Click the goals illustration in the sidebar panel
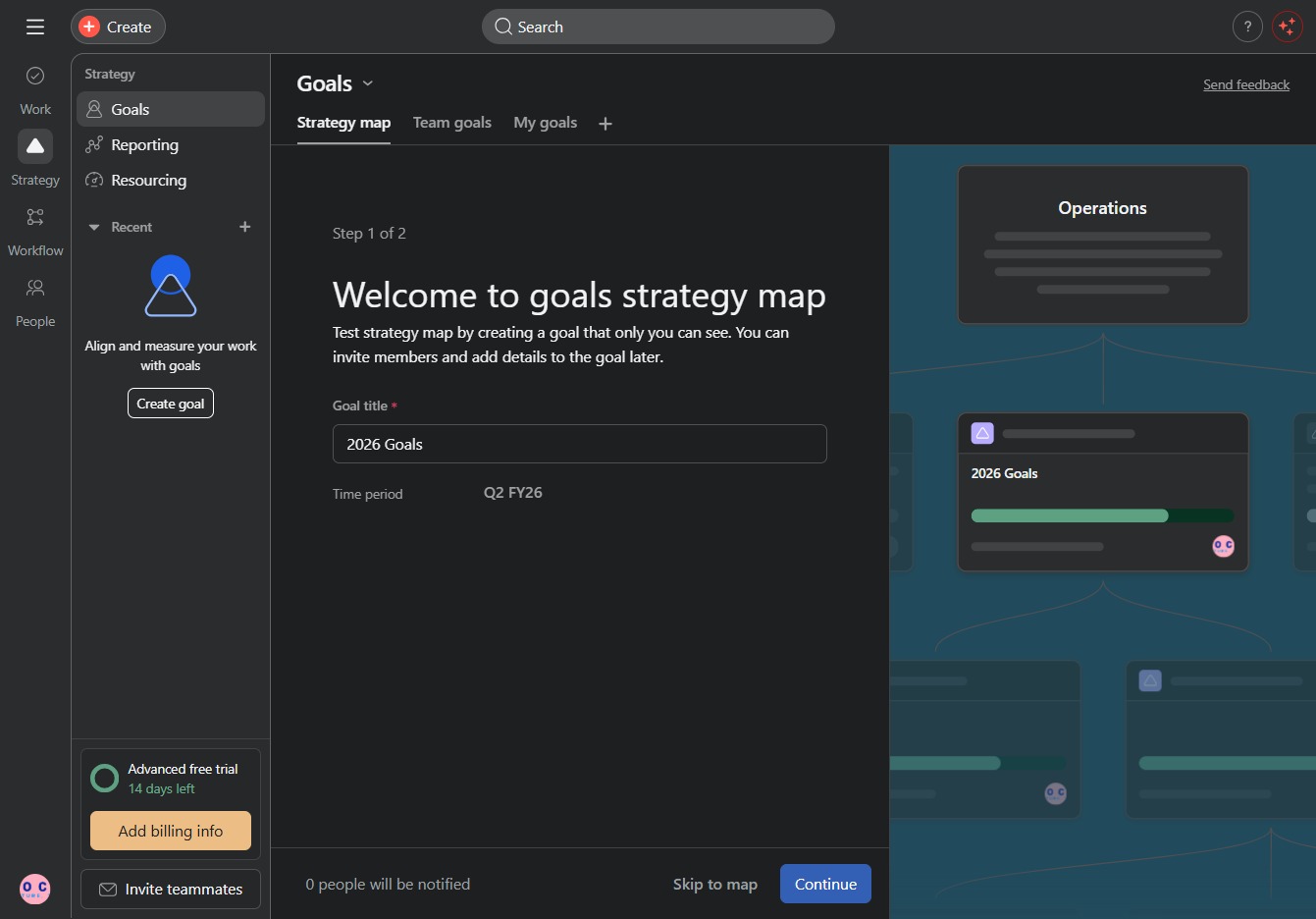1316x919 pixels. [171, 286]
